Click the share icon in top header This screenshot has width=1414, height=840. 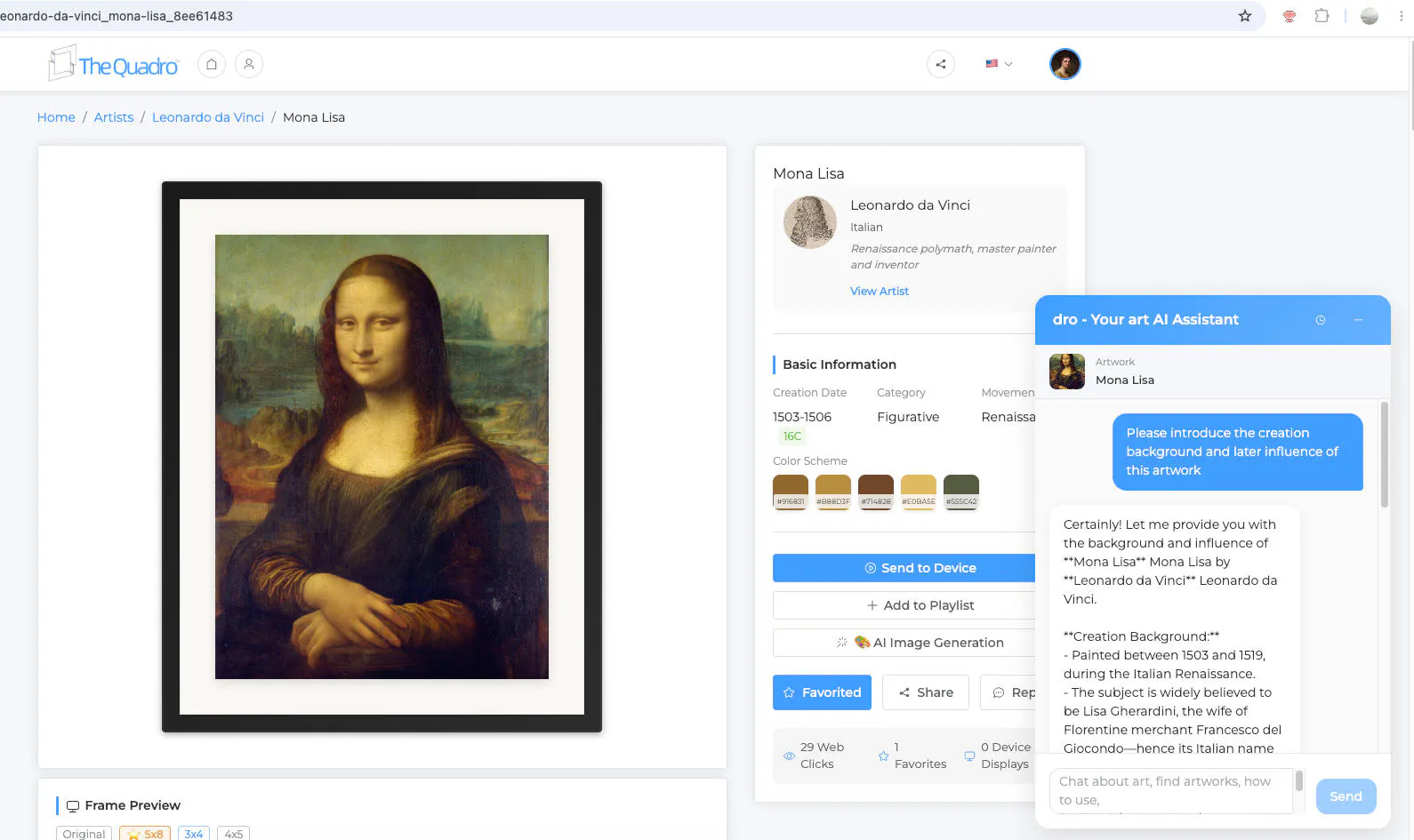(941, 64)
